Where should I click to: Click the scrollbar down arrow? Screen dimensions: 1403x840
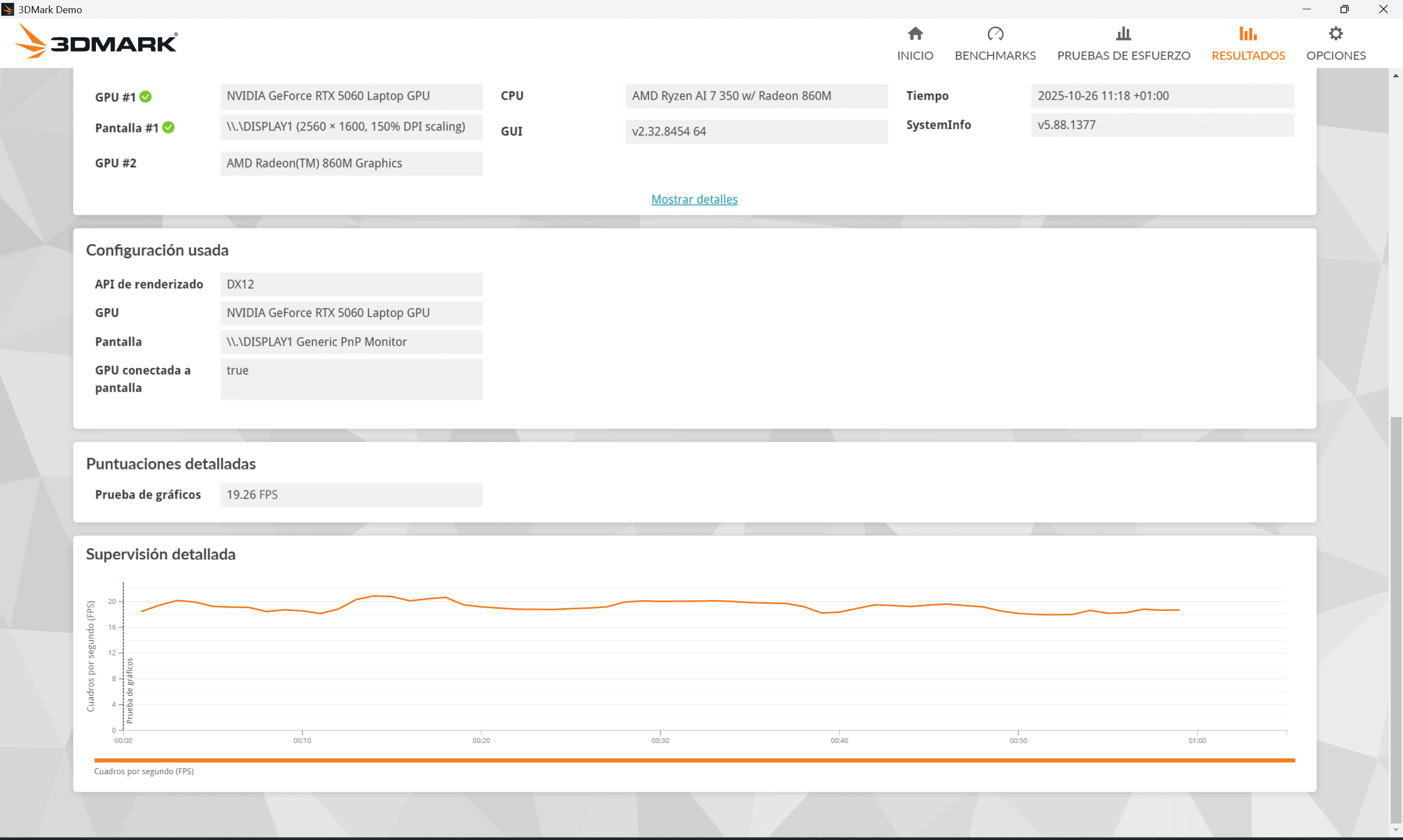tap(1396, 830)
